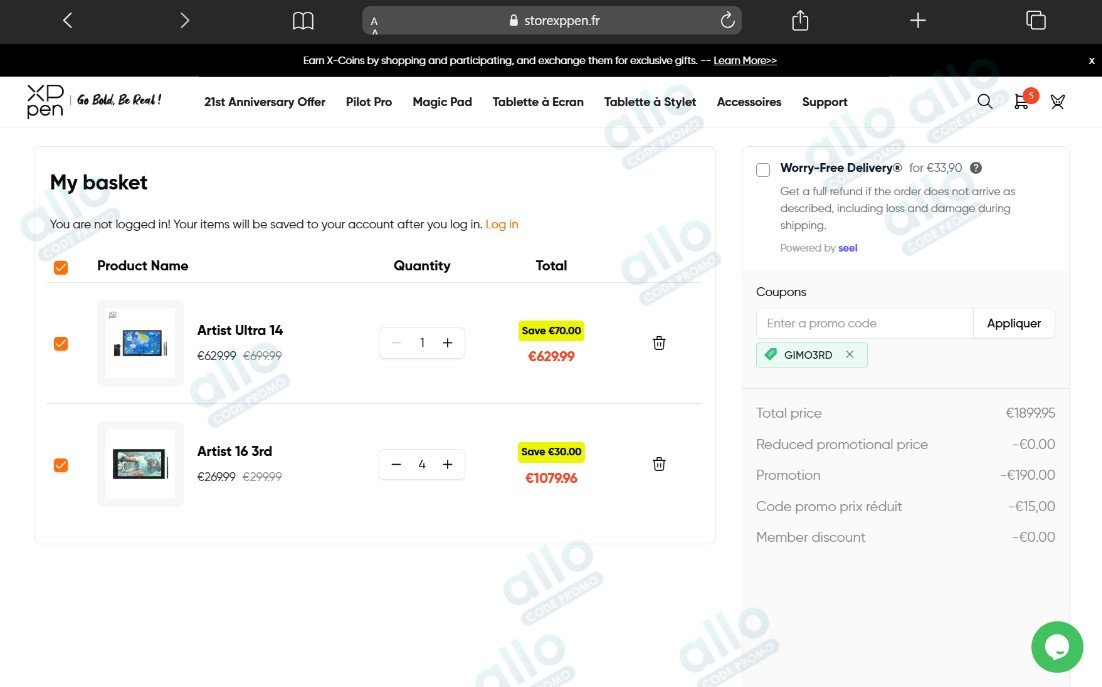This screenshot has height=687, width=1102.
Task: Click the Enter a promo code field
Action: coord(864,323)
